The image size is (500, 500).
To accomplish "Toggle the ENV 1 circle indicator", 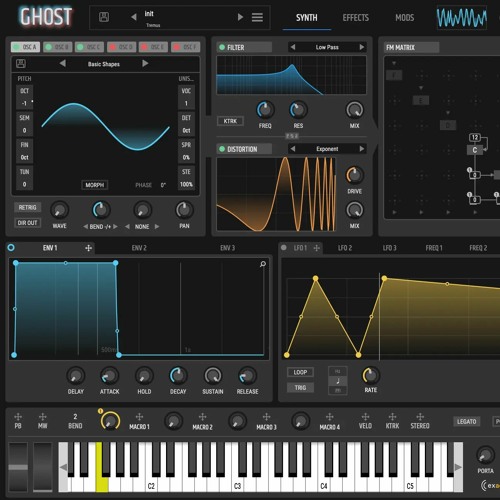I will [11, 248].
